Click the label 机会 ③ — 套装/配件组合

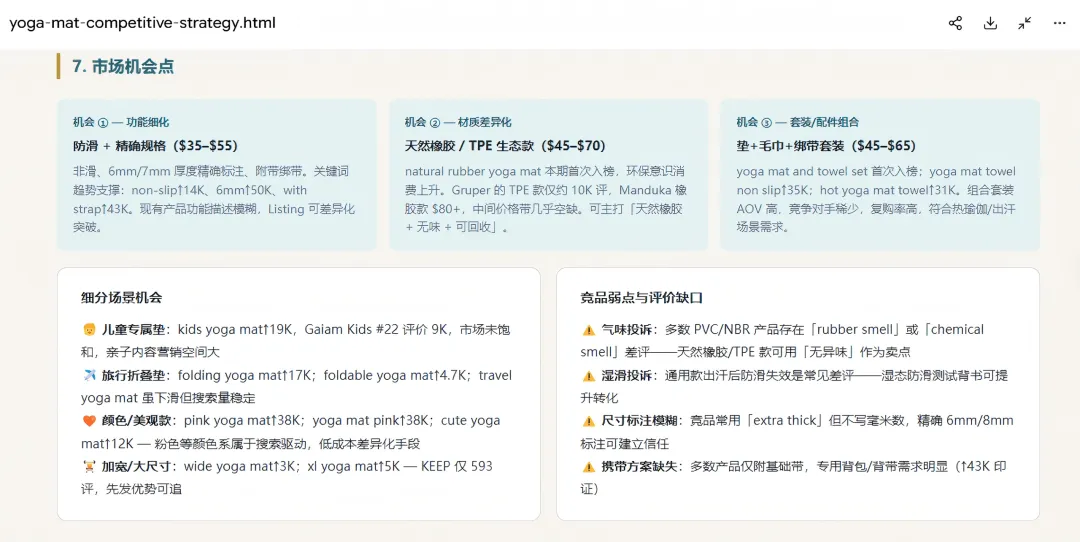click(x=798, y=122)
